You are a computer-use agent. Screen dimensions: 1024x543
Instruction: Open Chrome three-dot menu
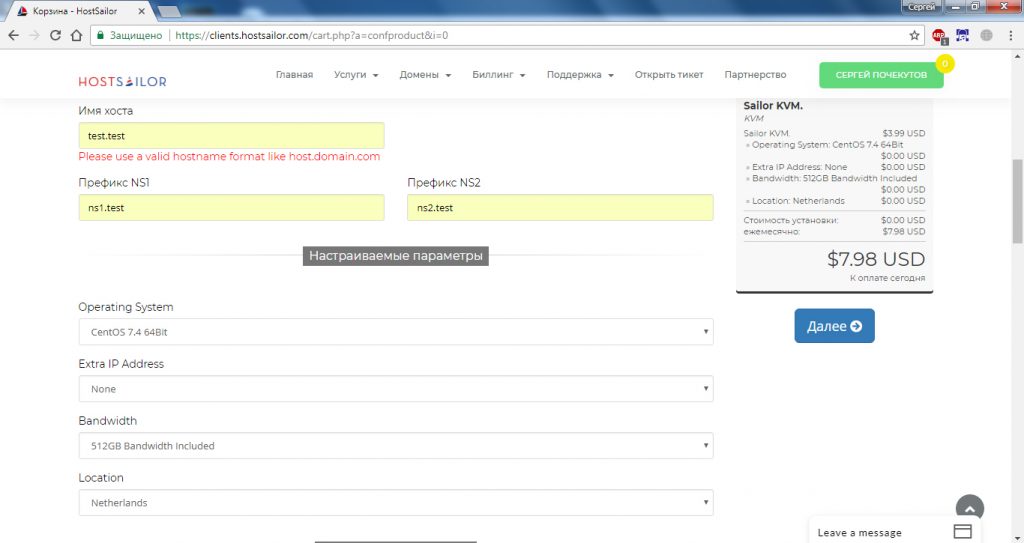(1010, 35)
